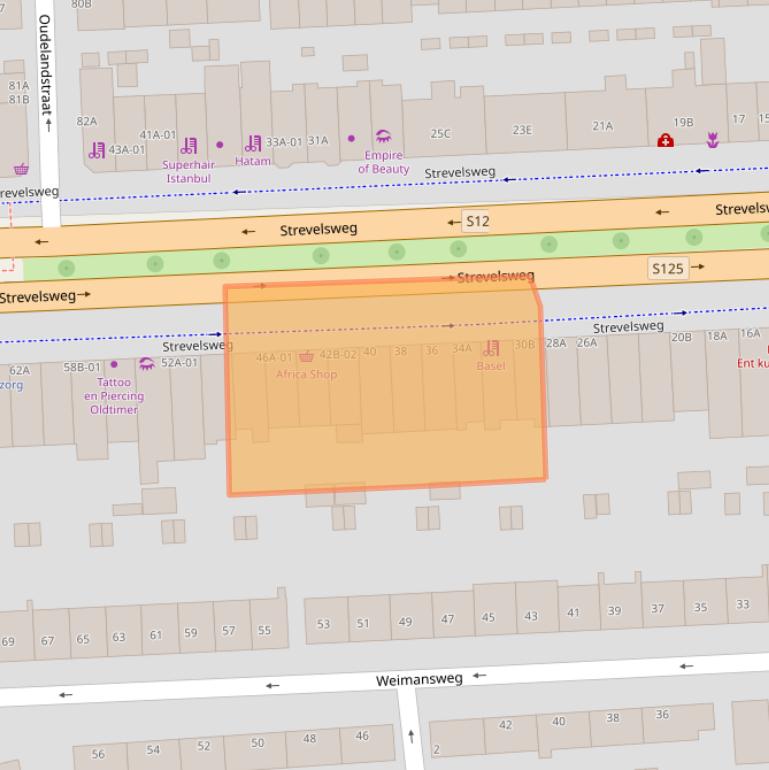The image size is (769, 770).
Task: Select the Tattoo en Piercing Oldtimer marker dot
Action: pos(114,364)
